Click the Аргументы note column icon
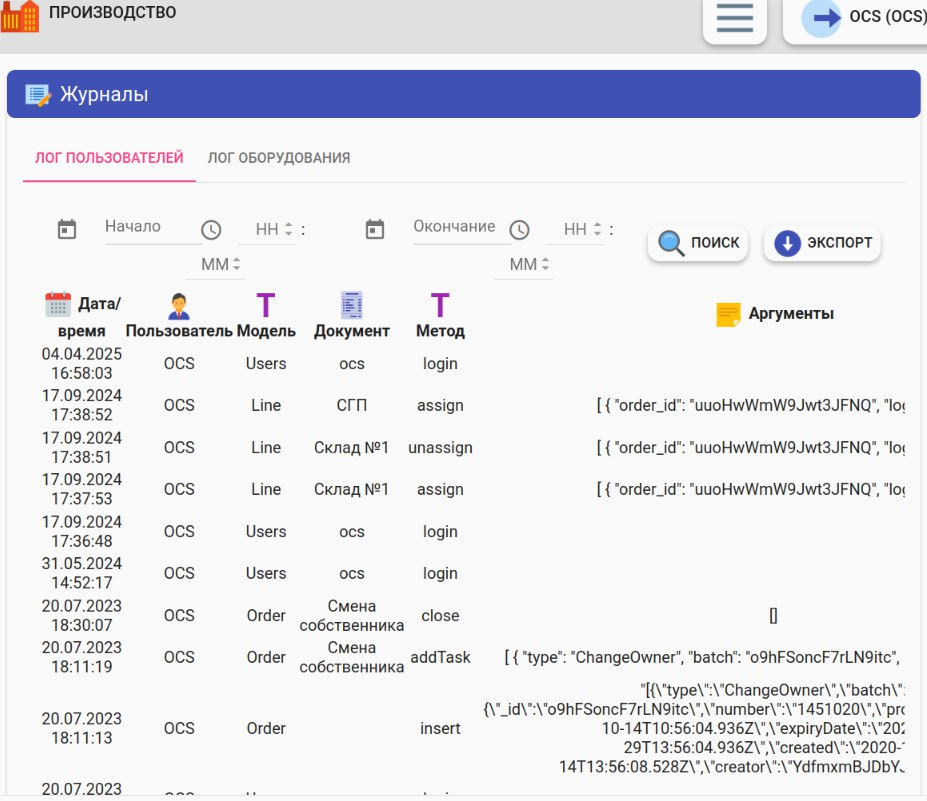927x801 pixels. tap(728, 314)
